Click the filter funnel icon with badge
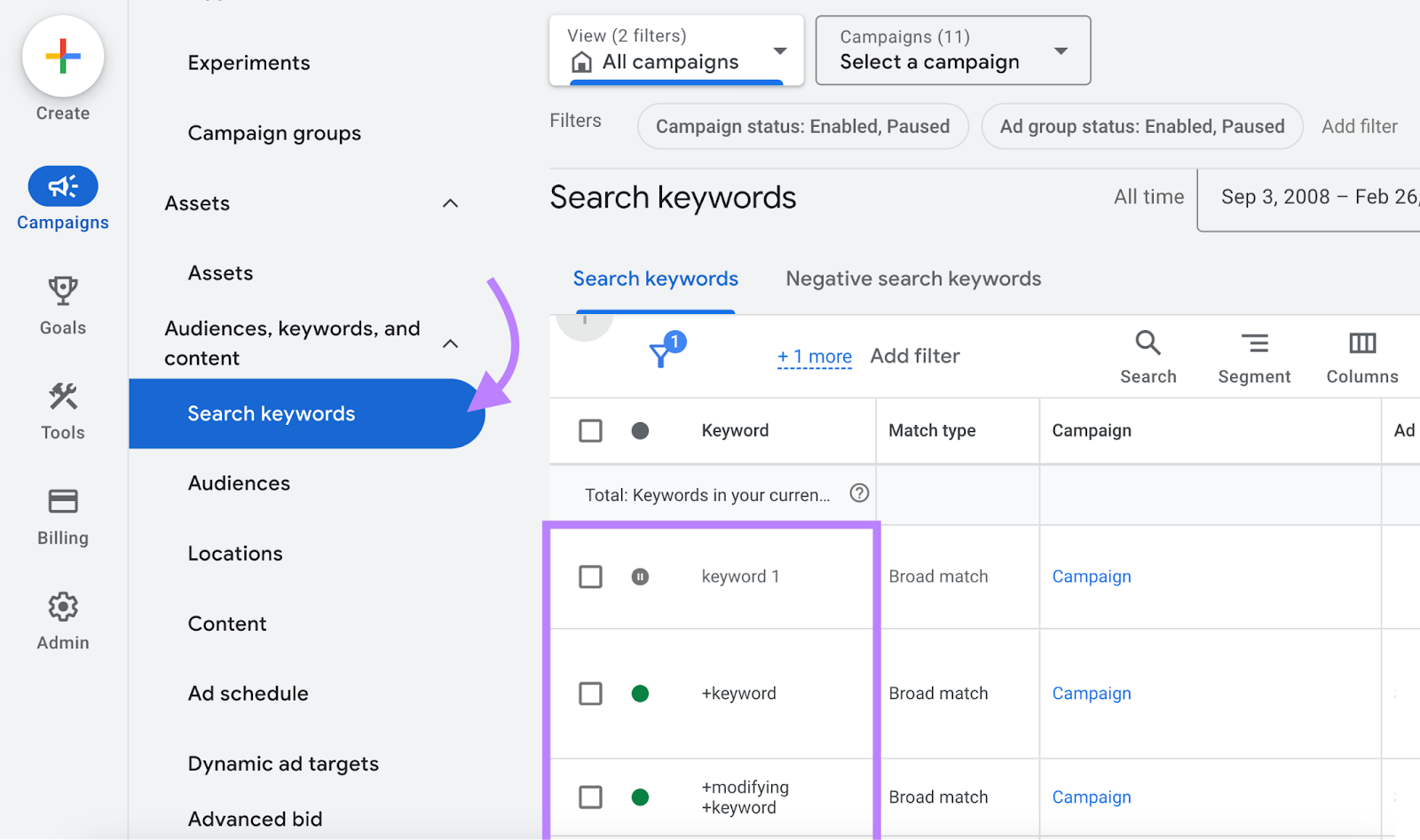The height and width of the screenshot is (840, 1420). coord(661,355)
